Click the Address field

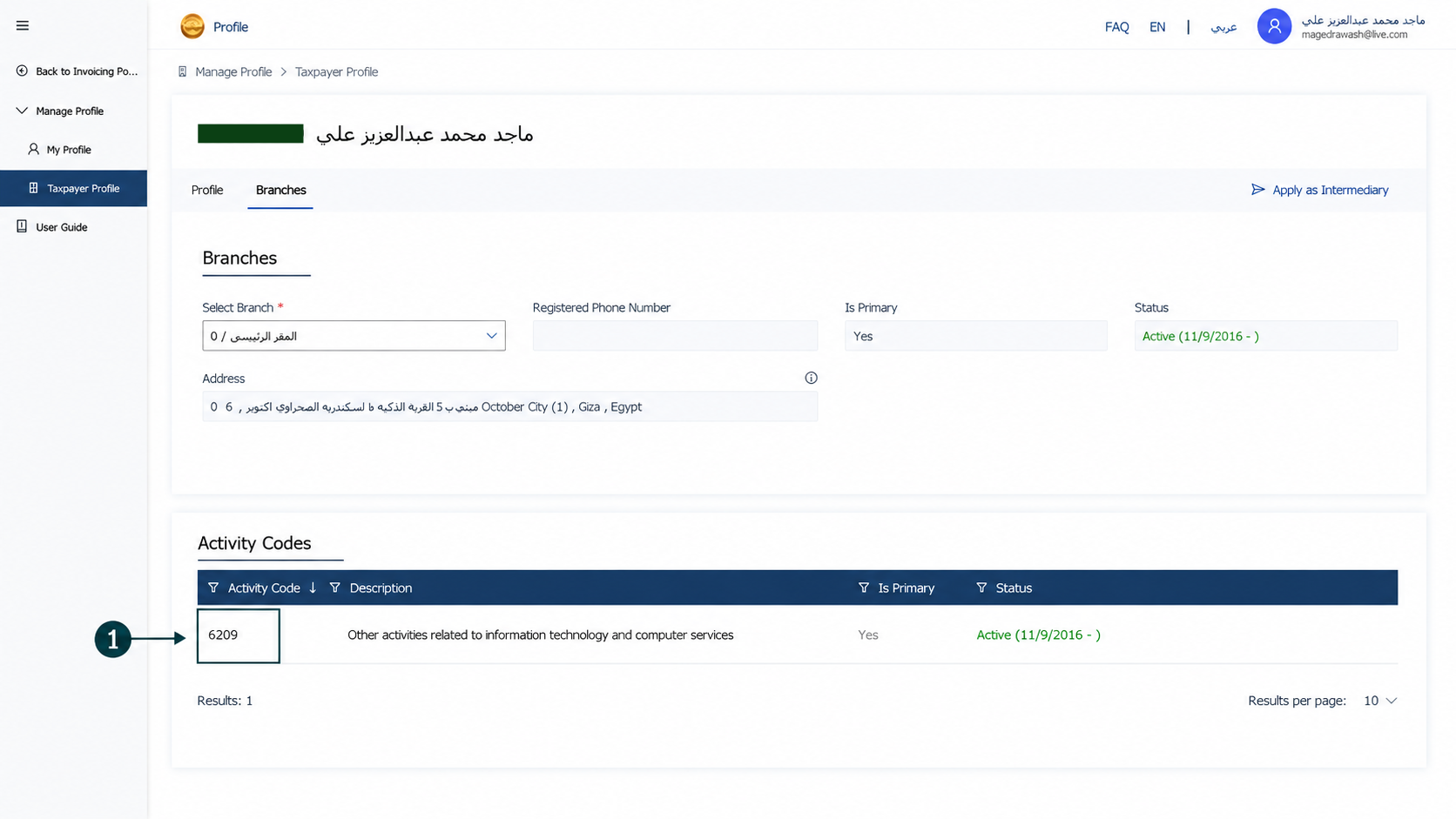[x=509, y=406]
